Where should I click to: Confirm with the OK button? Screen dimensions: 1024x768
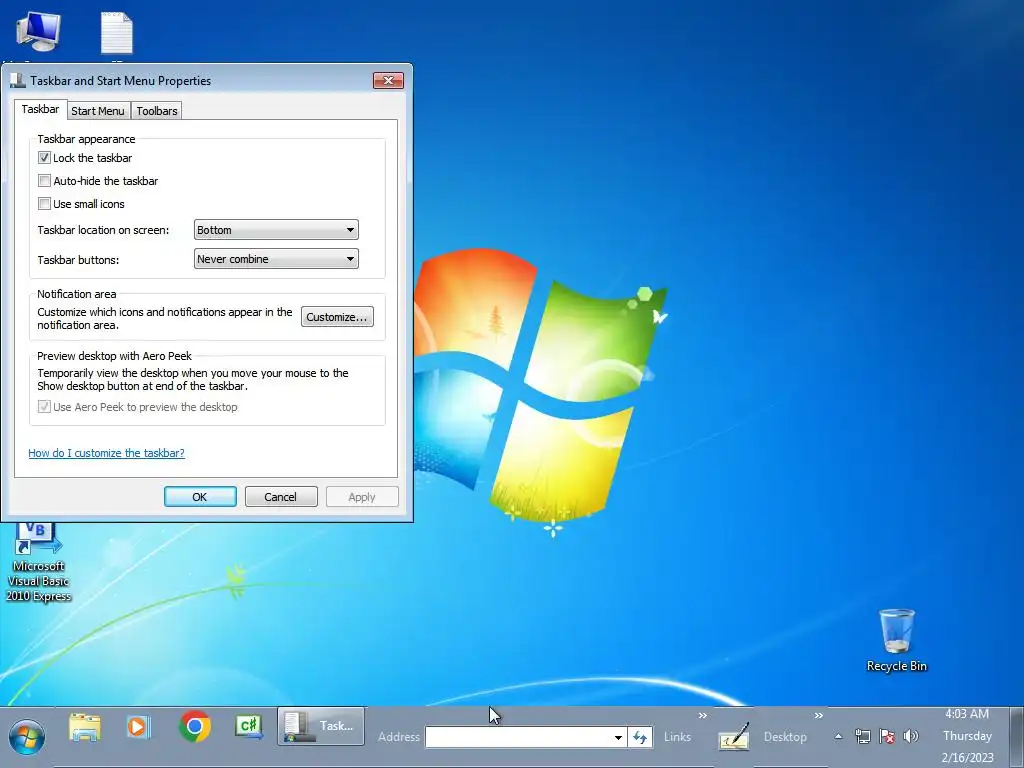[x=200, y=496]
